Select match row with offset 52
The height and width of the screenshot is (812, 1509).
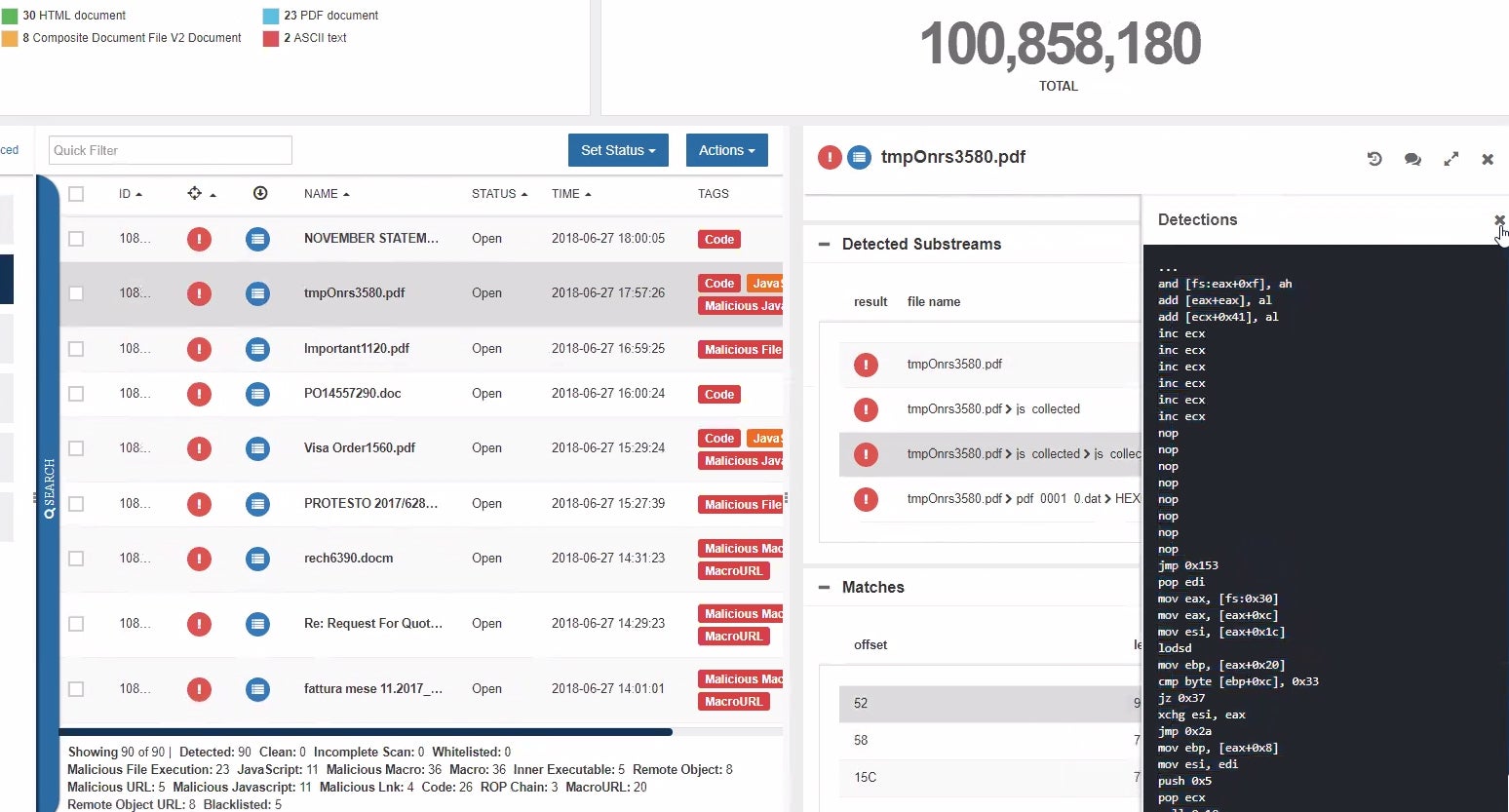click(x=989, y=704)
